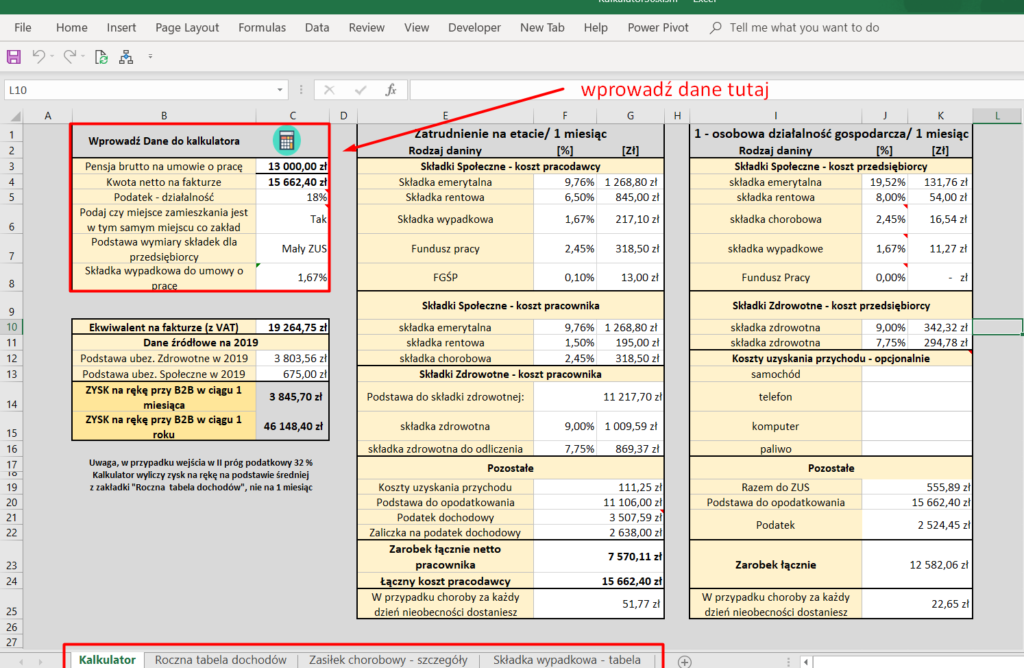This screenshot has height=668, width=1024.
Task: Switch to the Developer ribbon tab
Action: [x=474, y=27]
